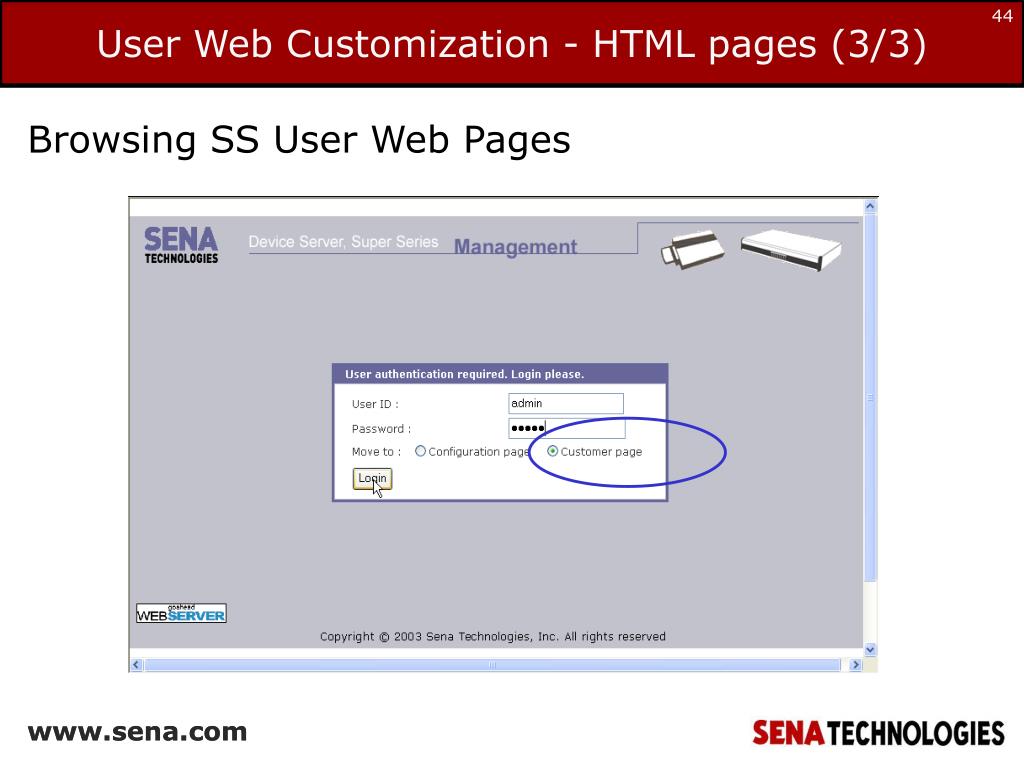Click the 'User ID :' label
Image resolution: width=1024 pixels, height=768 pixels.
pyautogui.click(x=375, y=404)
